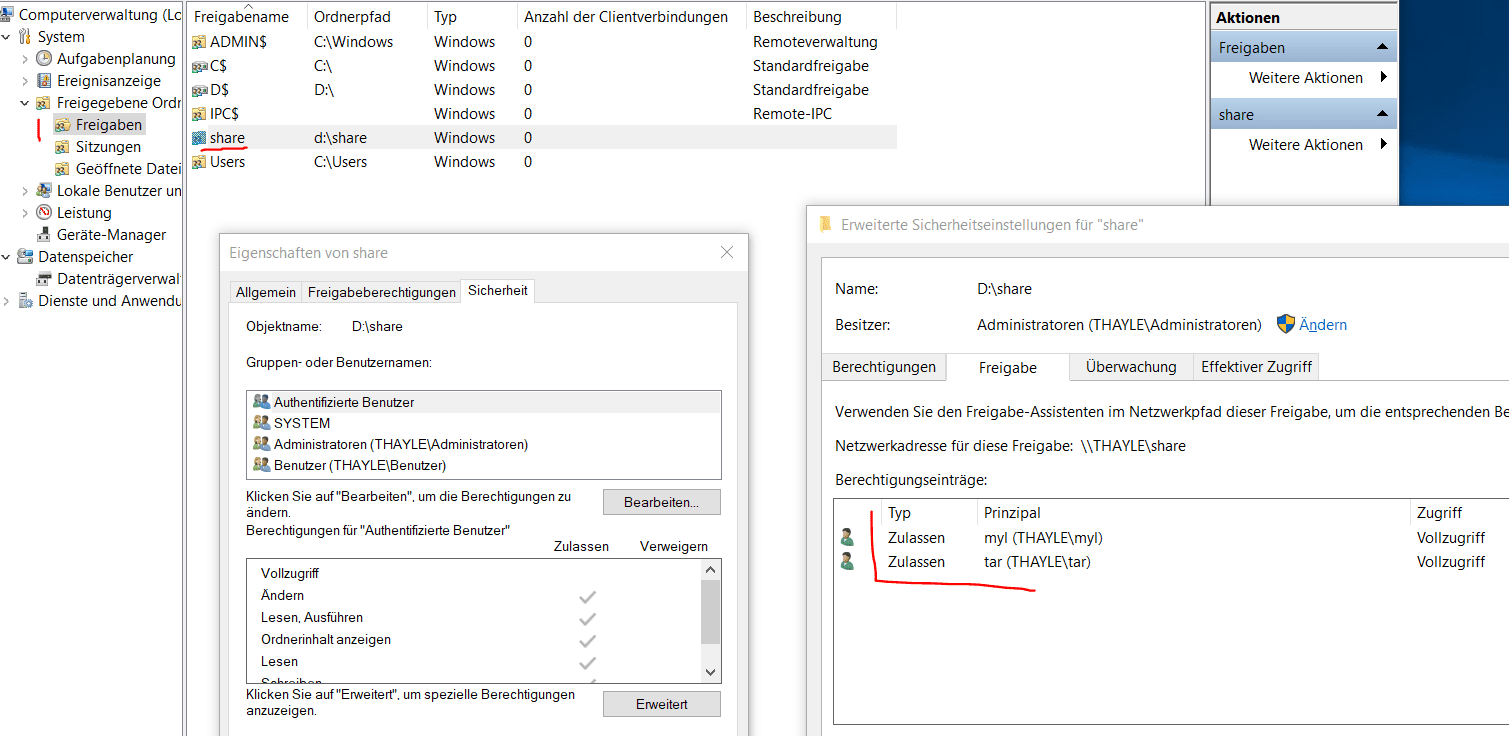The width and height of the screenshot is (1509, 736).
Task: Click the Leistung performance icon
Action: click(44, 212)
